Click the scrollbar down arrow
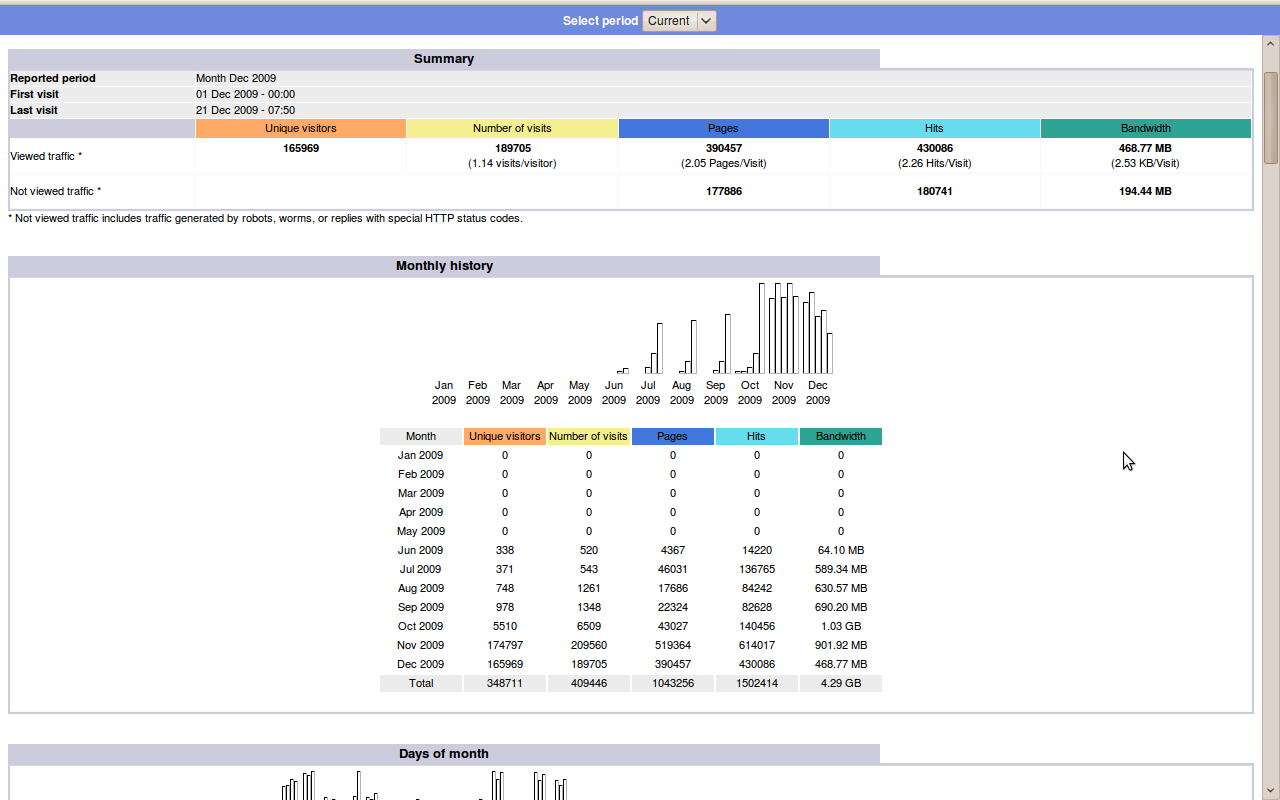This screenshot has width=1280, height=800. 1271,792
